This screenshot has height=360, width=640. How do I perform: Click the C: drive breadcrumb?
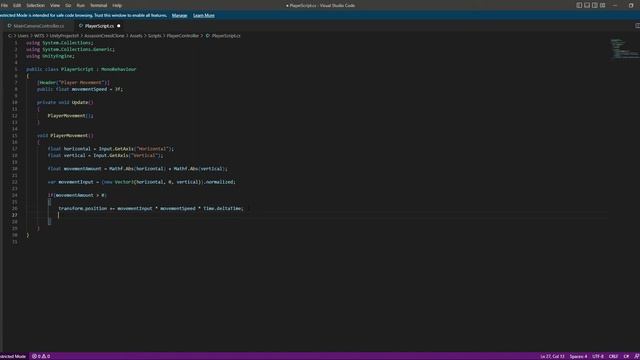pyautogui.click(x=10, y=36)
